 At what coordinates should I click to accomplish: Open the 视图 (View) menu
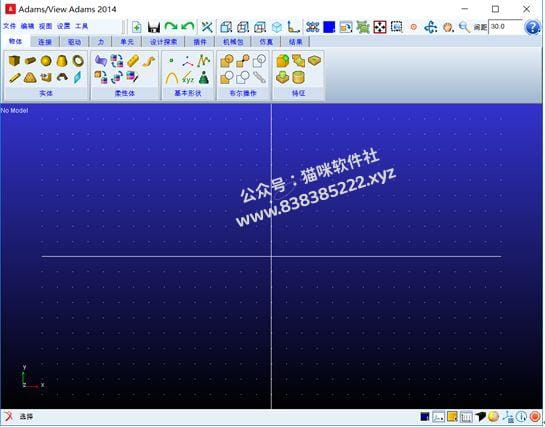[46, 26]
